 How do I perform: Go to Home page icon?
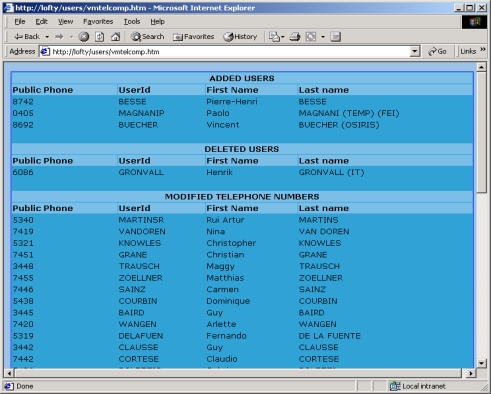115,37
